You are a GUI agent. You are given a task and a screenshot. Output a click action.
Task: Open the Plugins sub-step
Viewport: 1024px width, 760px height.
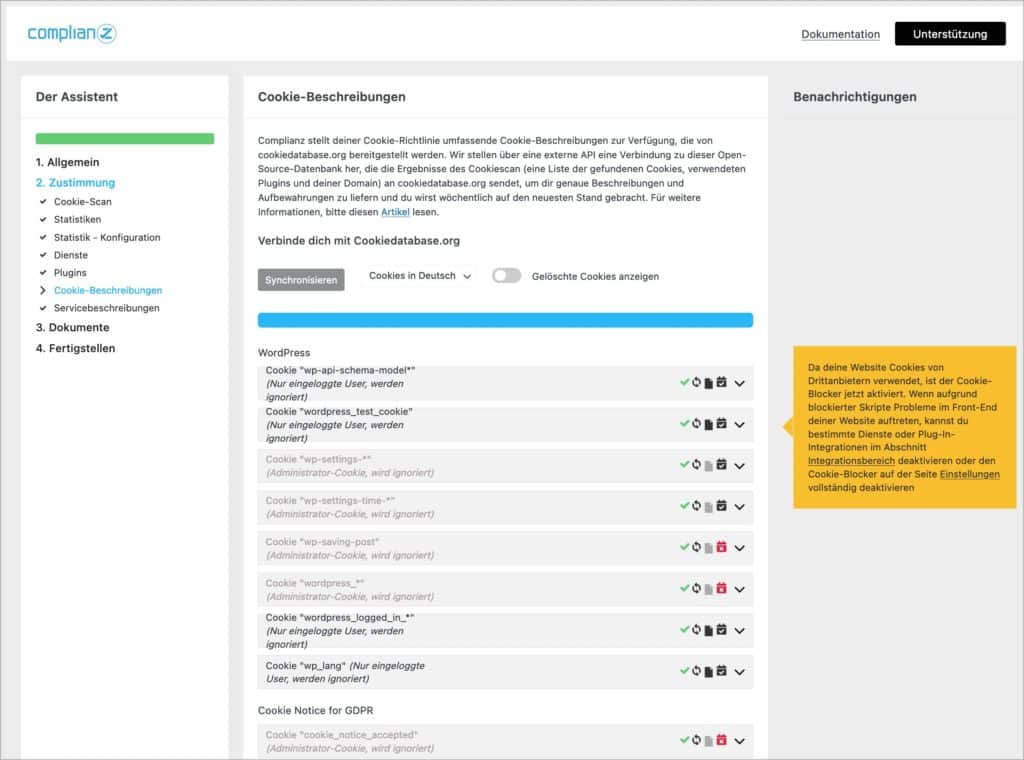(70, 272)
